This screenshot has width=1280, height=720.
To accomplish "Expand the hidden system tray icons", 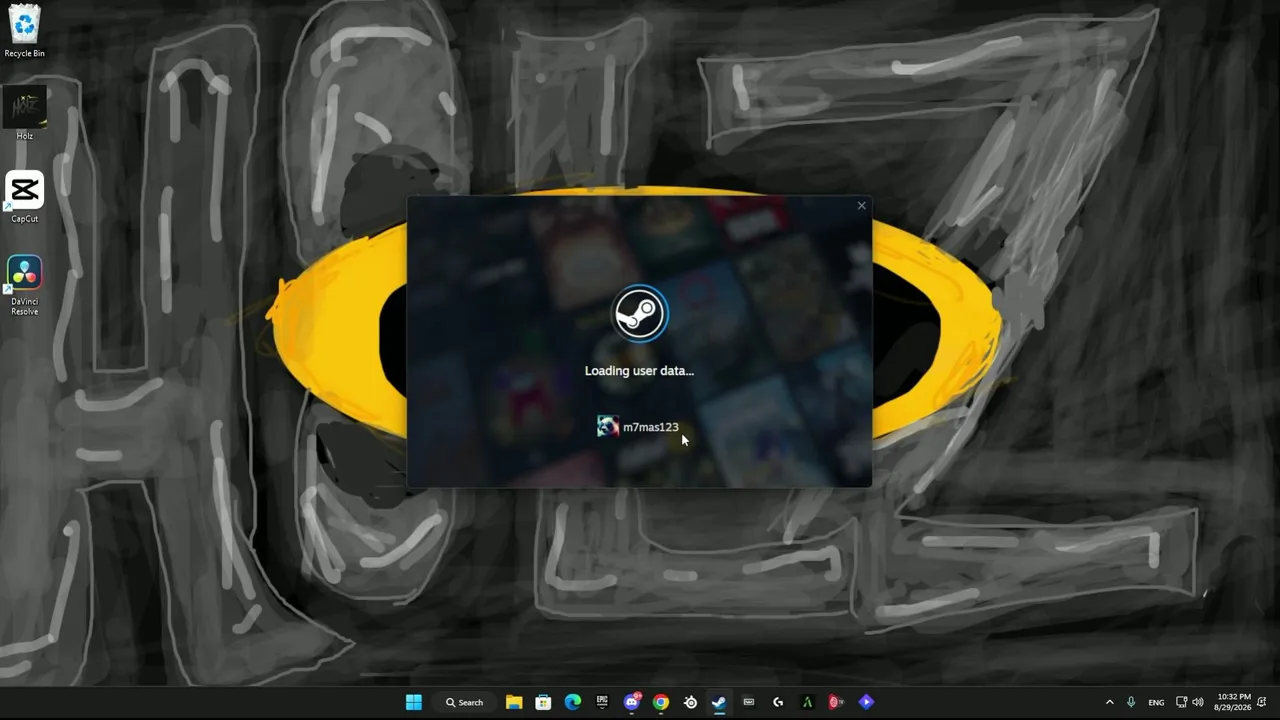I will tap(1109, 702).
